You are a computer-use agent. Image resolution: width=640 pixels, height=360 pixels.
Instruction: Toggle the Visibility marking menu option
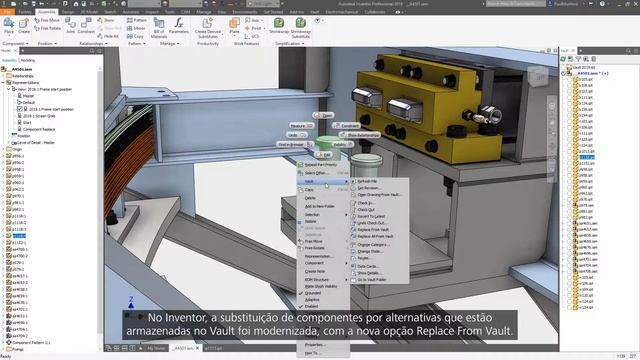(342, 144)
